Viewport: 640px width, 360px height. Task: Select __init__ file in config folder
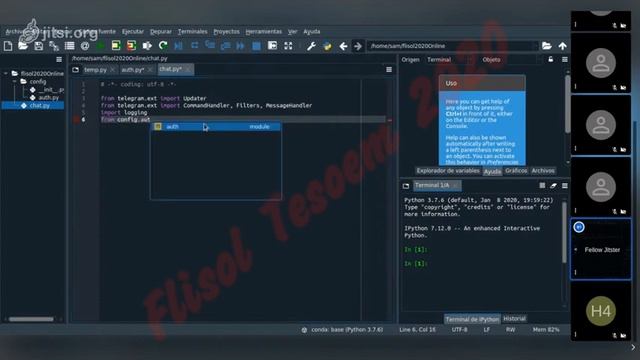(x=51, y=90)
